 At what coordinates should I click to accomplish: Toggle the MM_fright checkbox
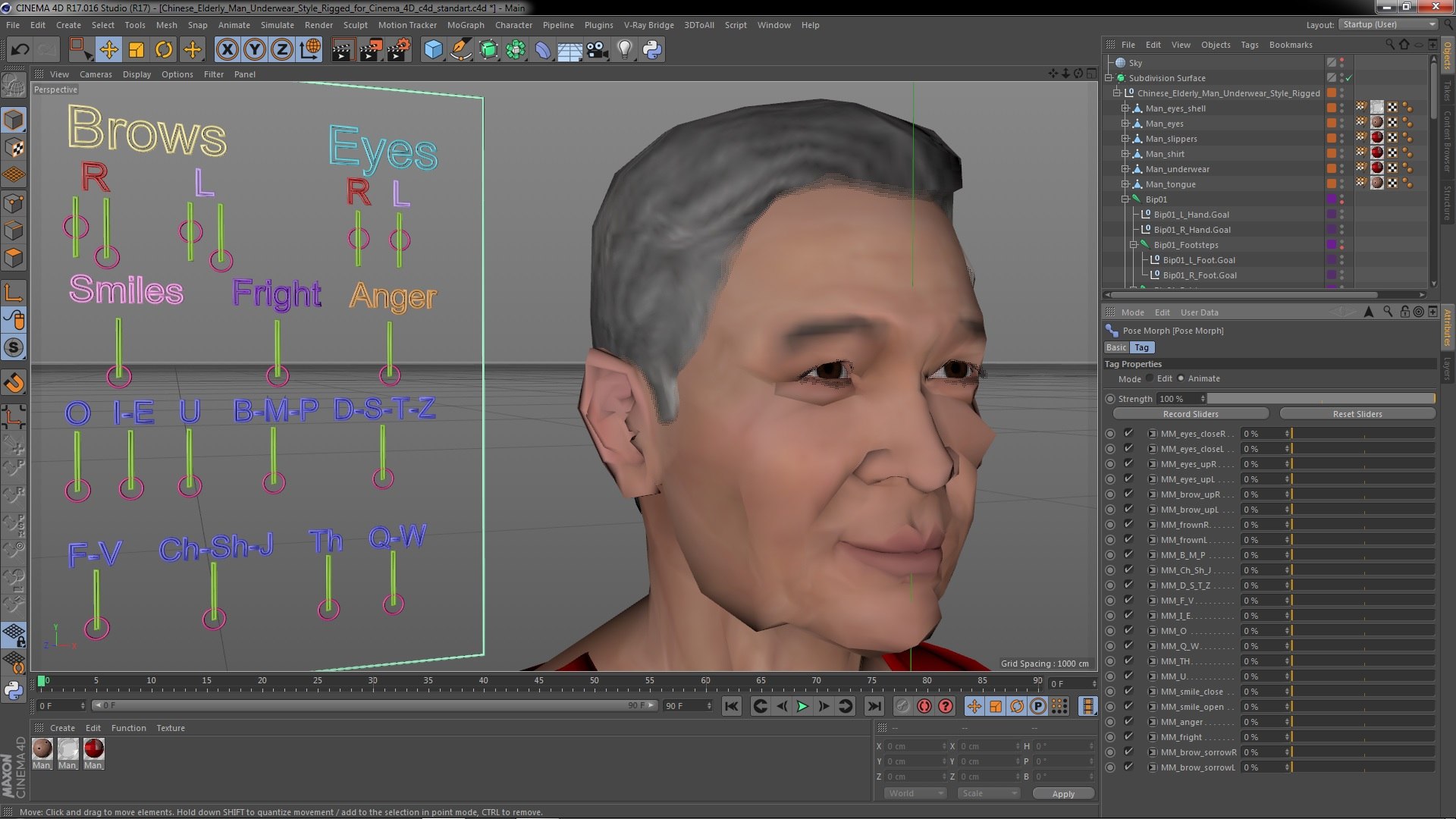click(1128, 736)
